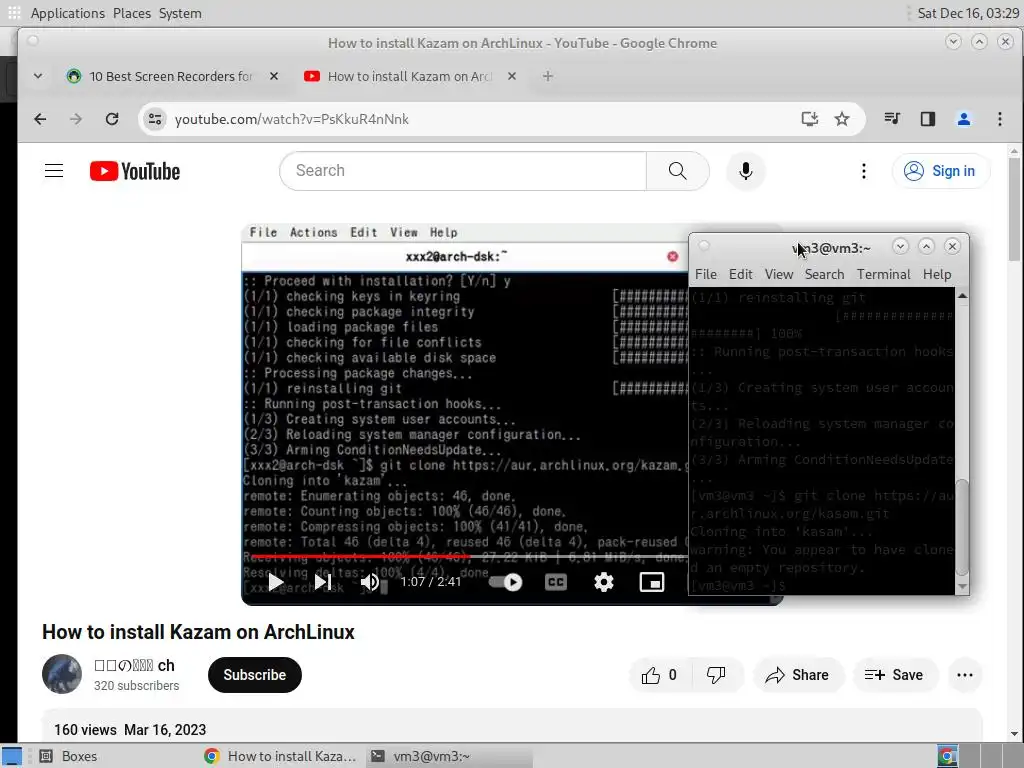Toggle the Chrome side panel icon
Screen dimensions: 1024x768
click(x=928, y=119)
